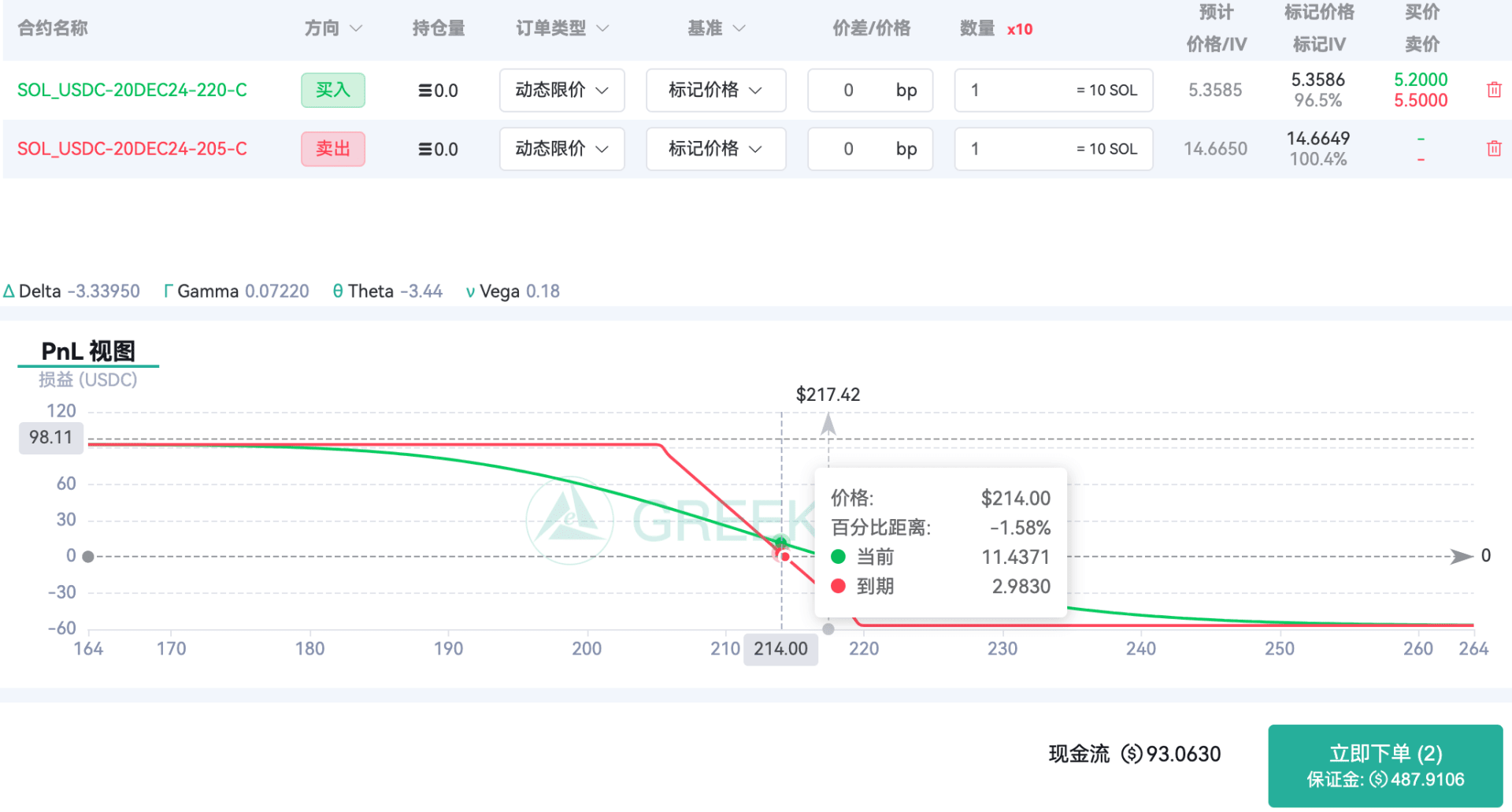Screen dimensions: 1512x812
Task: Click the position 0.0 in 220-C row
Action: [438, 91]
